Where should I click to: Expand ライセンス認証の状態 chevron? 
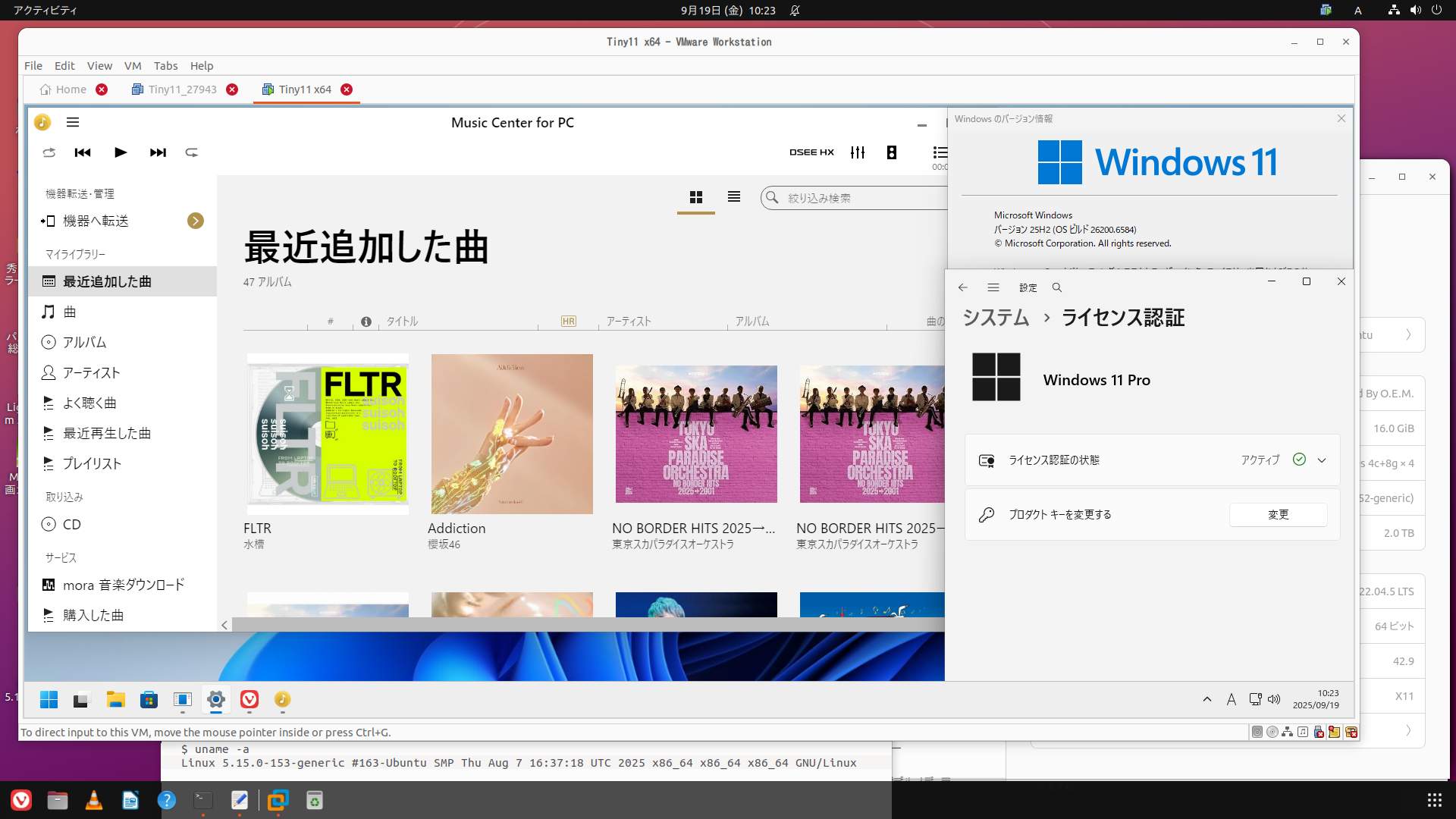click(x=1322, y=460)
